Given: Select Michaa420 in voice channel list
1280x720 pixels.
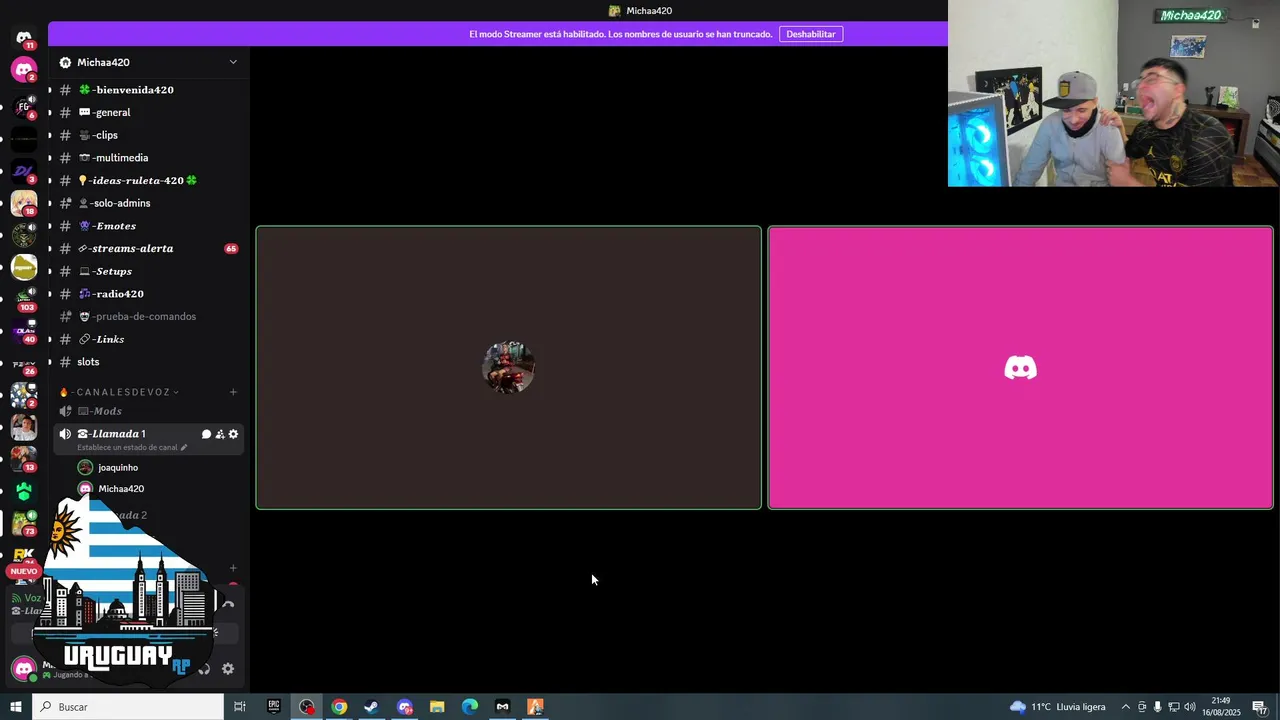Looking at the screenshot, I should (x=148, y=489).
